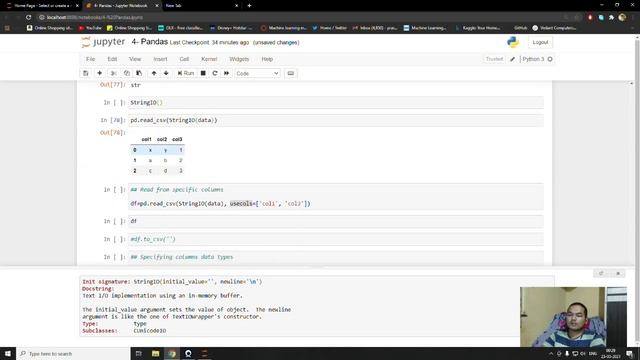This screenshot has width=640, height=360.
Task: Open the Edit menu
Action: (112, 59)
